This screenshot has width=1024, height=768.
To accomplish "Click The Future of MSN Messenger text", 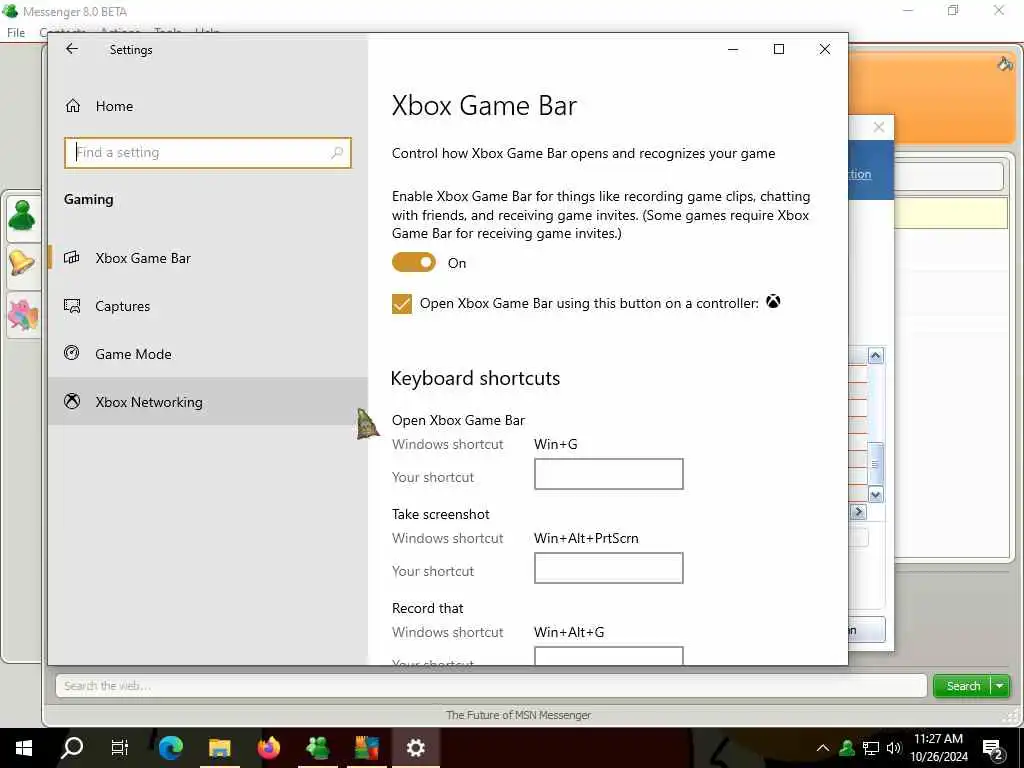I will tap(519, 715).
